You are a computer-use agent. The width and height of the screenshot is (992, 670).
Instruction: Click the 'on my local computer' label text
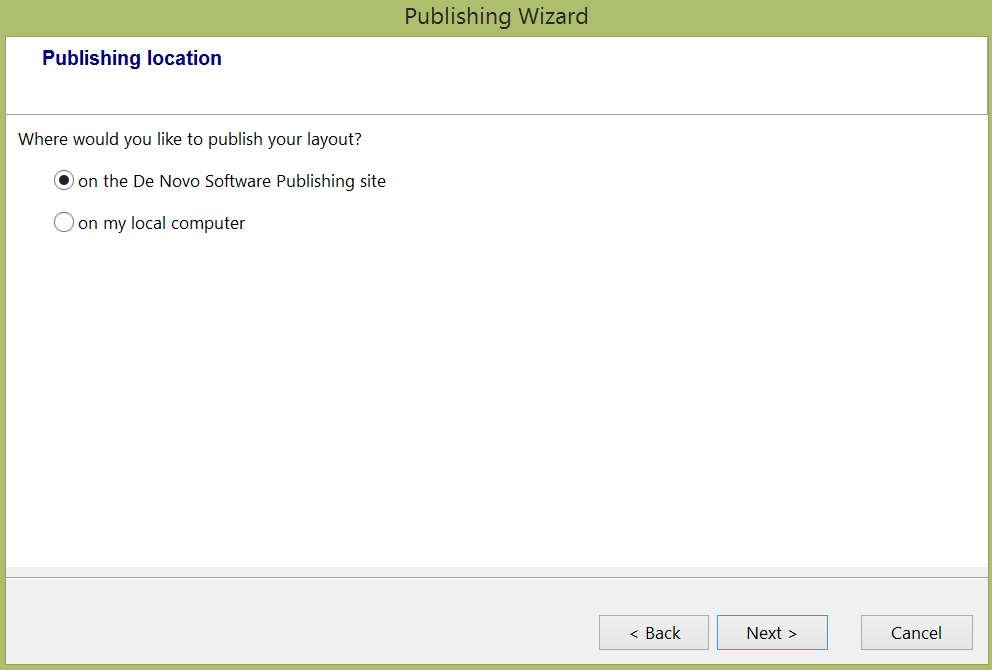[161, 223]
